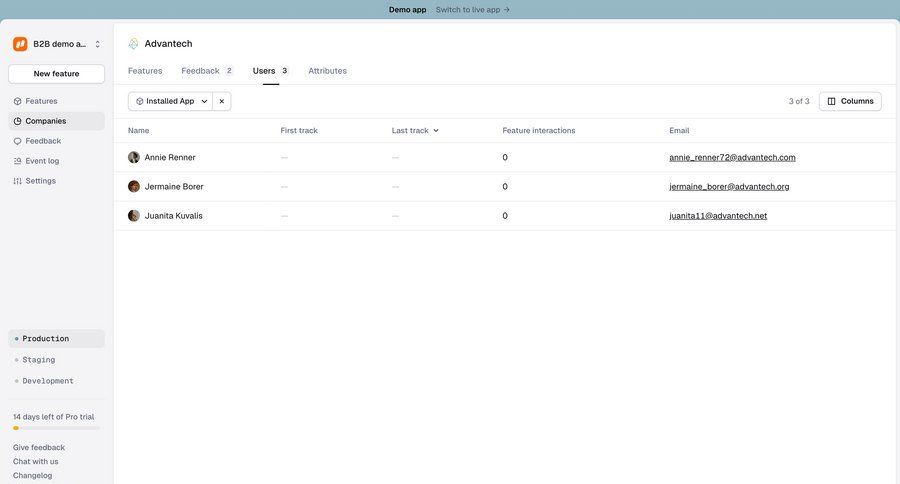Click the 3 of 3 count text
Viewport: 900px width, 484px height.
799,101
